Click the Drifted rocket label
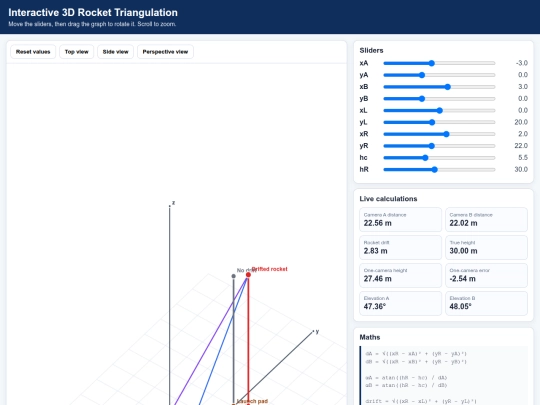This screenshot has width=540, height=405. click(x=270, y=269)
